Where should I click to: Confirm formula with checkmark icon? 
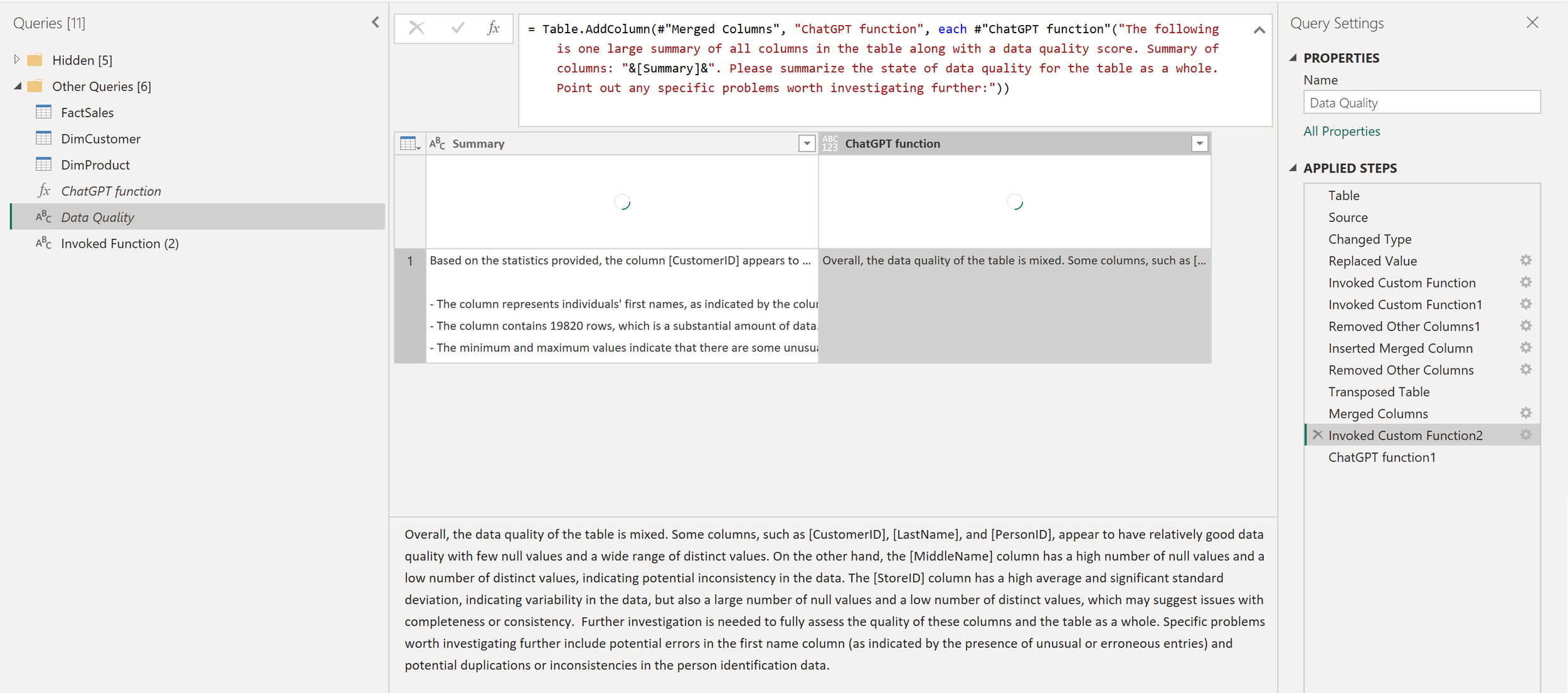click(458, 28)
